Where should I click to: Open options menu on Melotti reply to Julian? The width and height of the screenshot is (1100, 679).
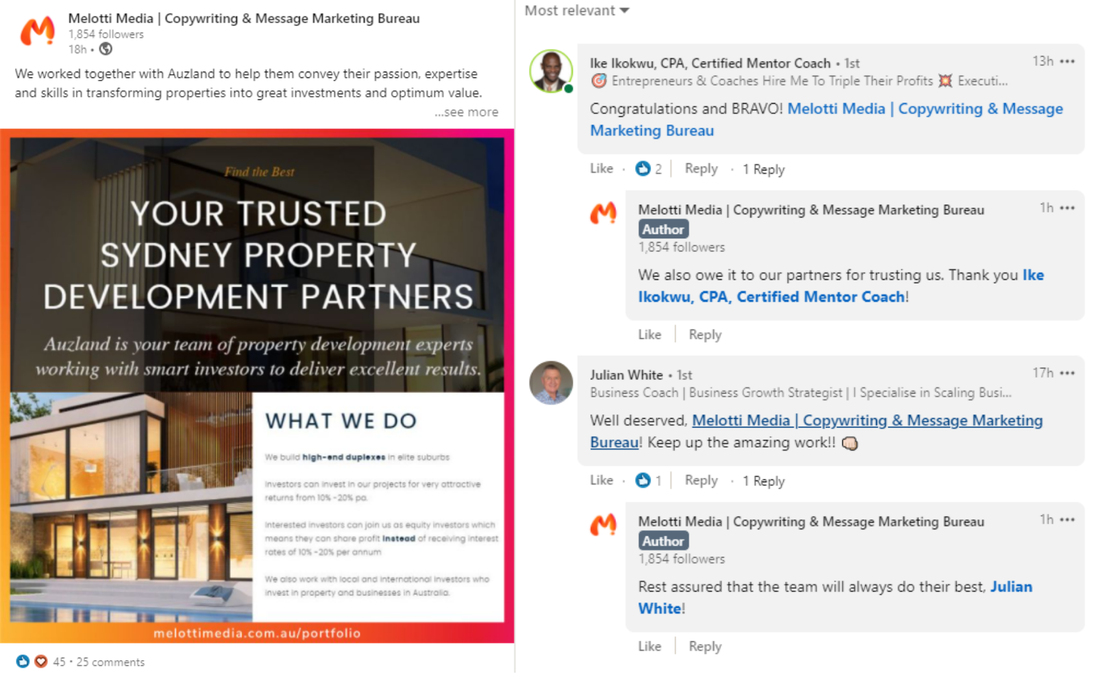coord(1067,520)
